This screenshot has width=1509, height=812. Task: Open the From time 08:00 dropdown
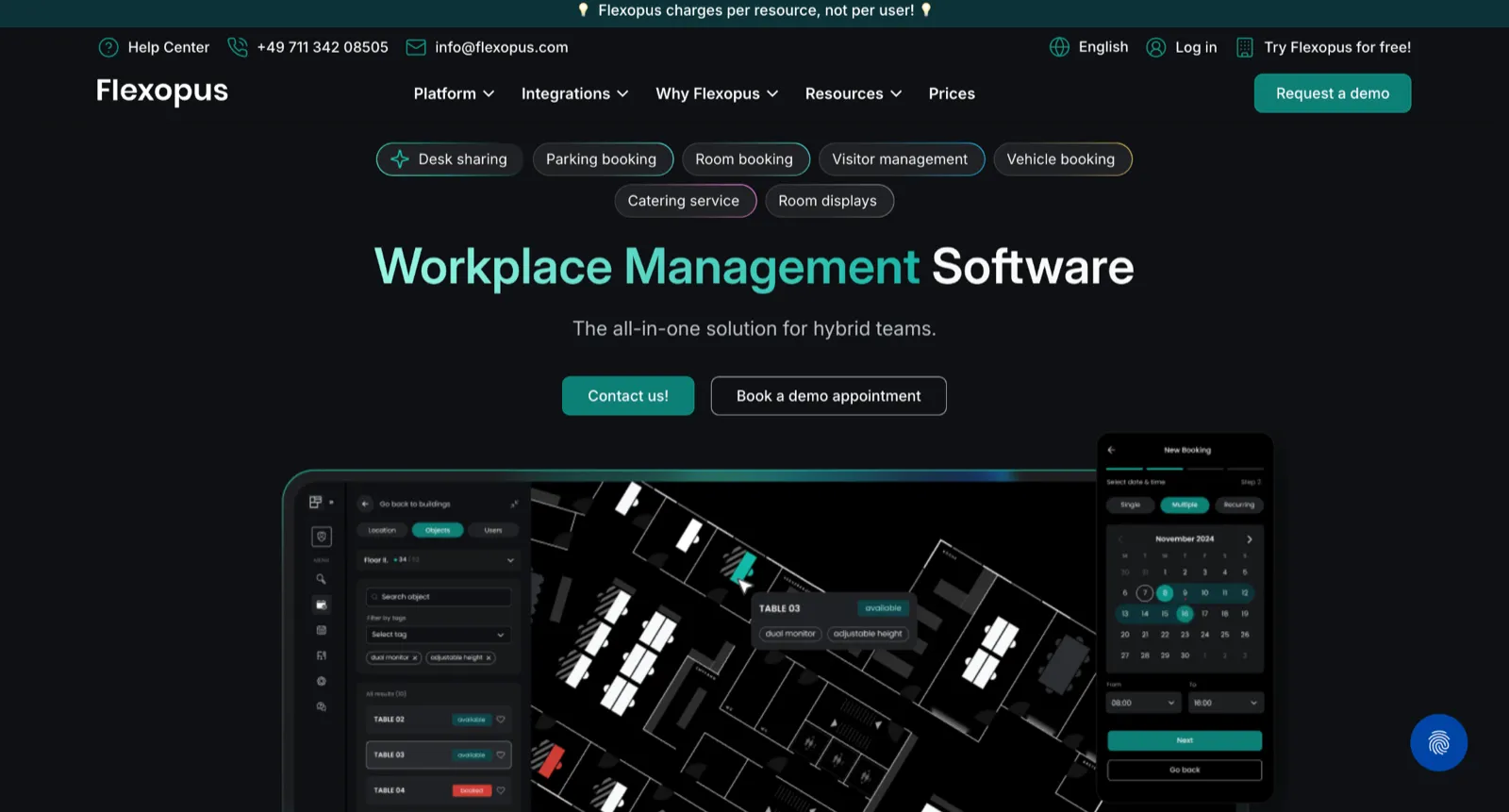(x=1143, y=703)
